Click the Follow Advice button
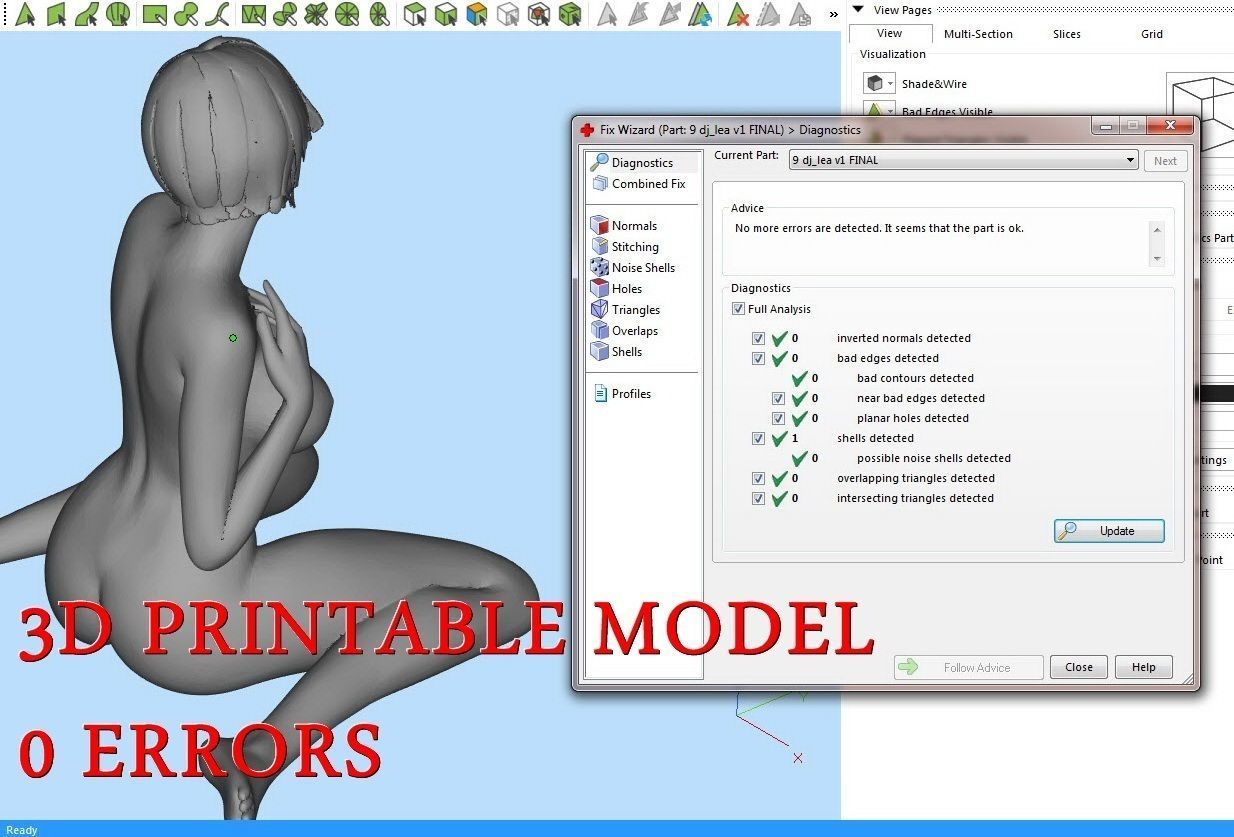This screenshot has height=837, width=1234. [x=968, y=667]
